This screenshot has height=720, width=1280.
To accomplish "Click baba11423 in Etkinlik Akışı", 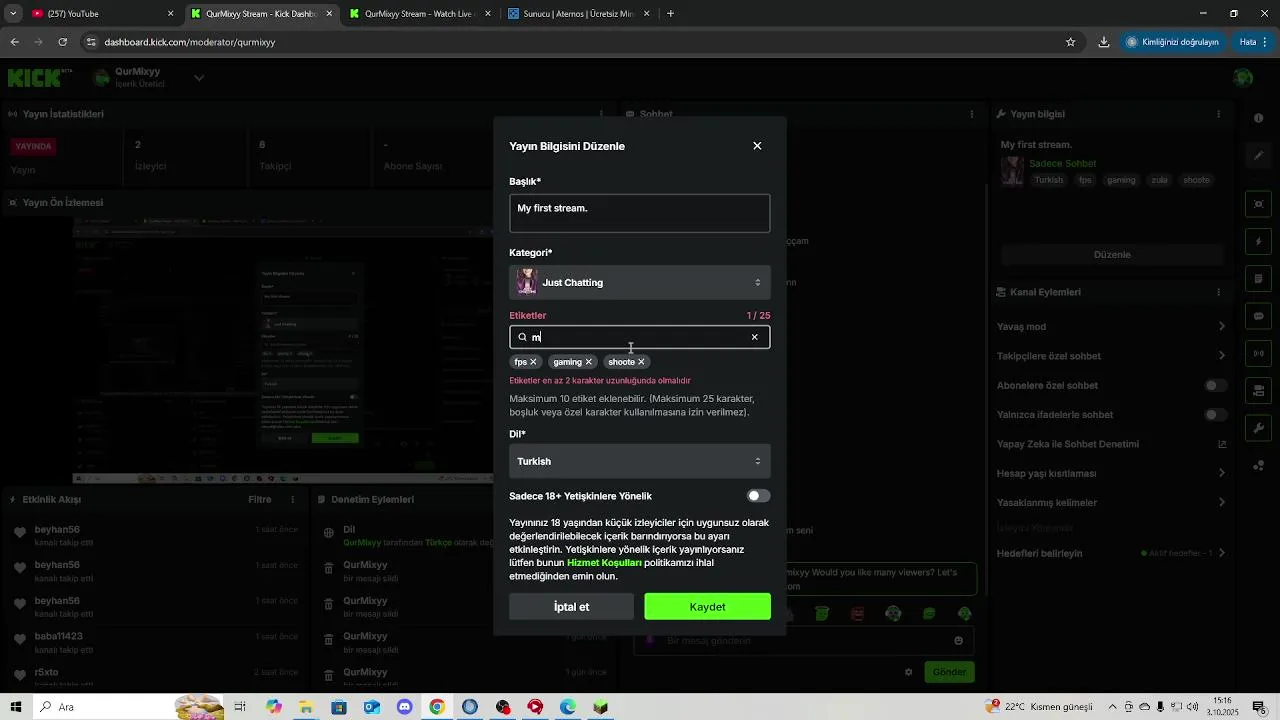I will [58, 636].
